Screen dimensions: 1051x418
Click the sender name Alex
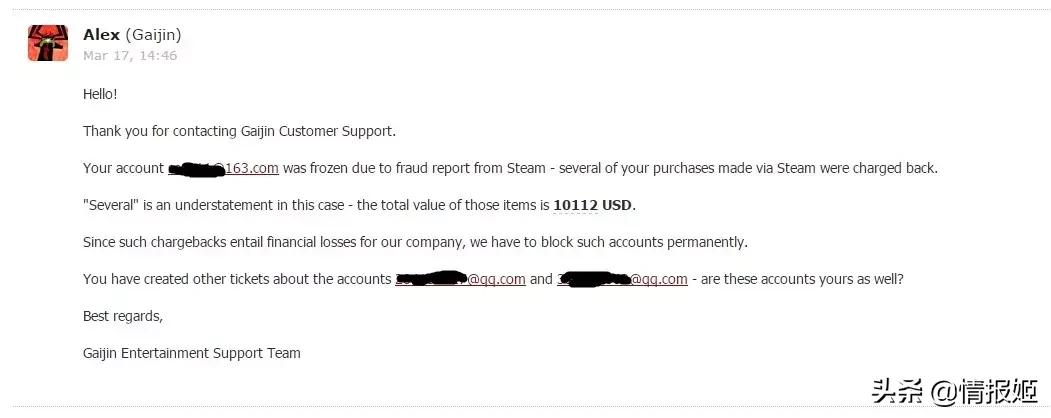coord(102,35)
